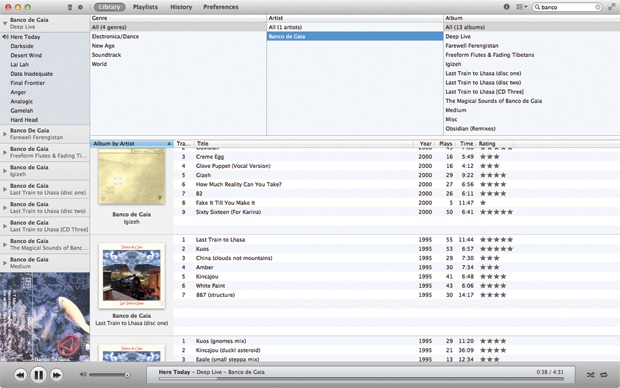The height and width of the screenshot is (388, 620).
Task: Select All (1 artists) row
Action: tap(355, 27)
